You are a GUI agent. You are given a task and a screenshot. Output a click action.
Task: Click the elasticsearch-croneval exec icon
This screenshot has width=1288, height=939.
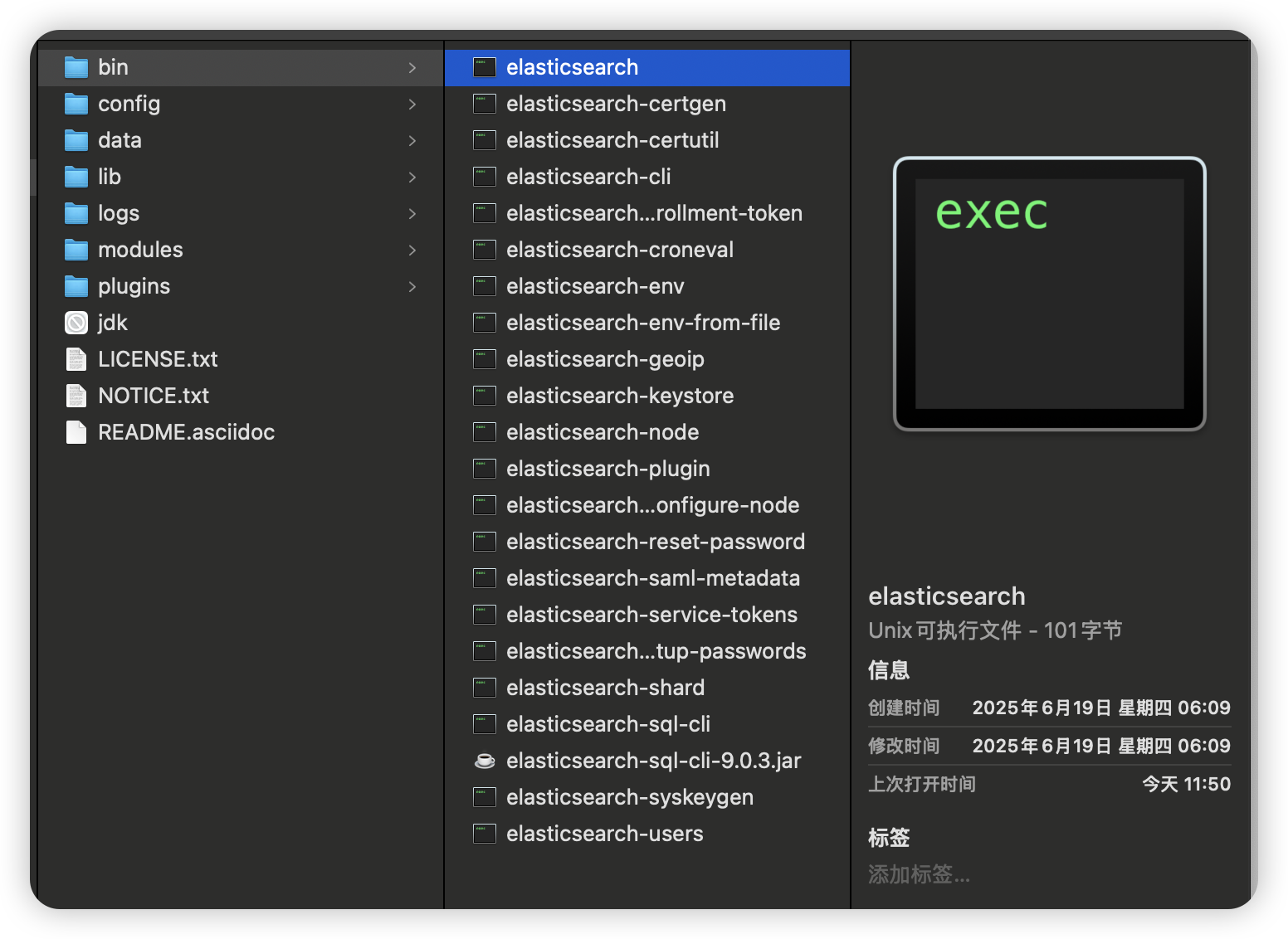tap(485, 250)
